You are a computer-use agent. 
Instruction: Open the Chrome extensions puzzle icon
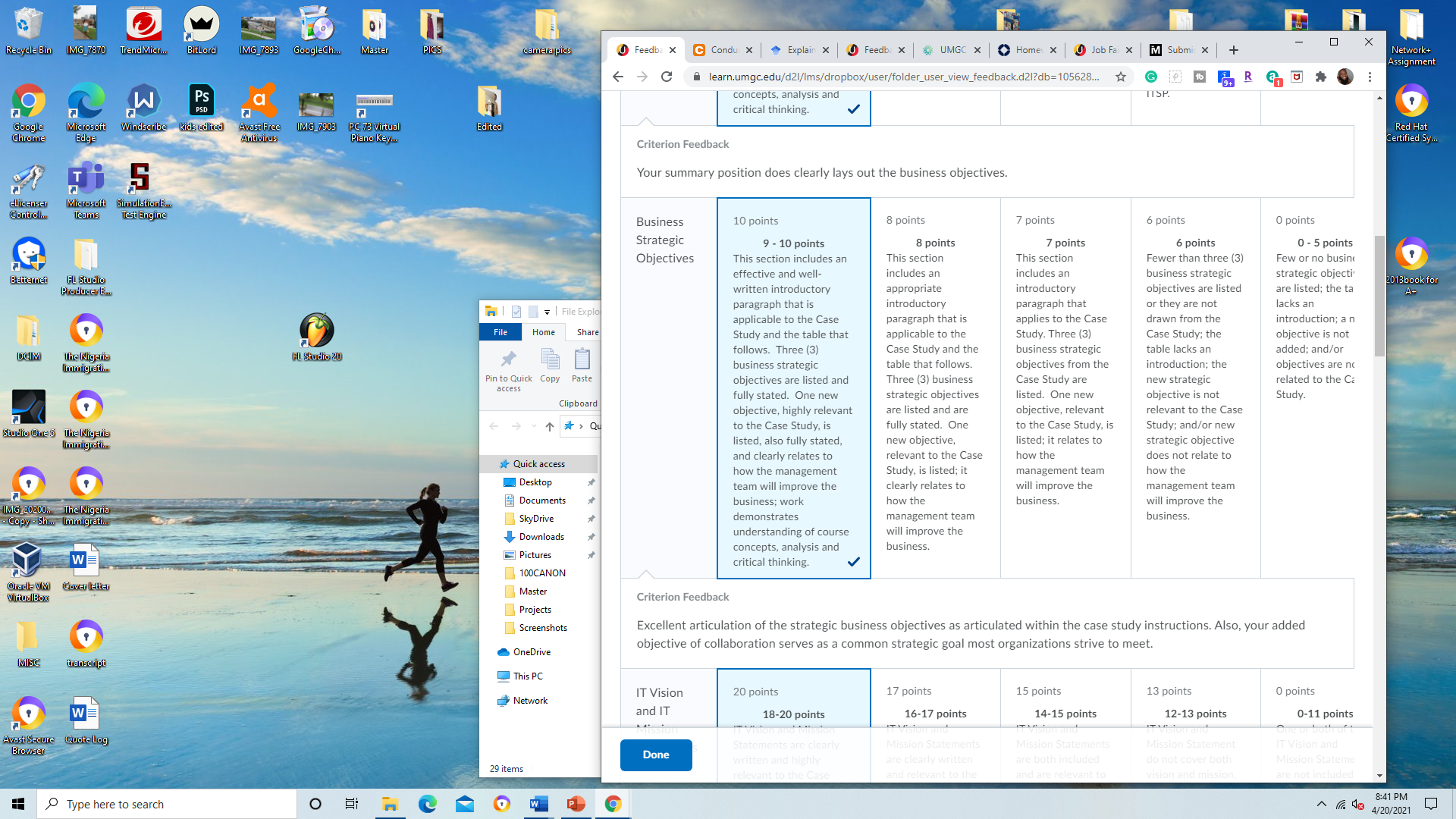[x=1321, y=77]
